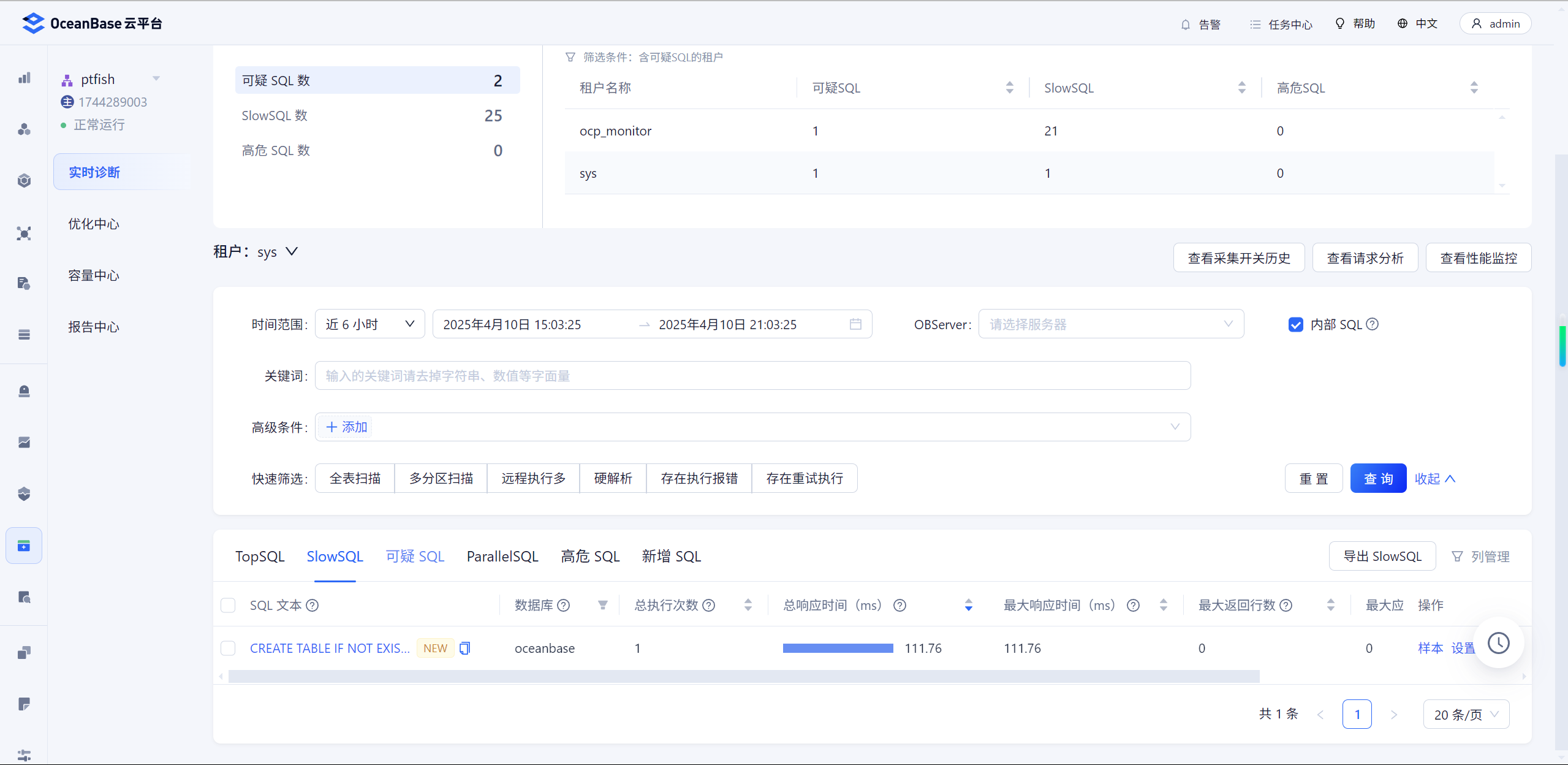
Task: Switch to the TopSQL tab
Action: (260, 557)
